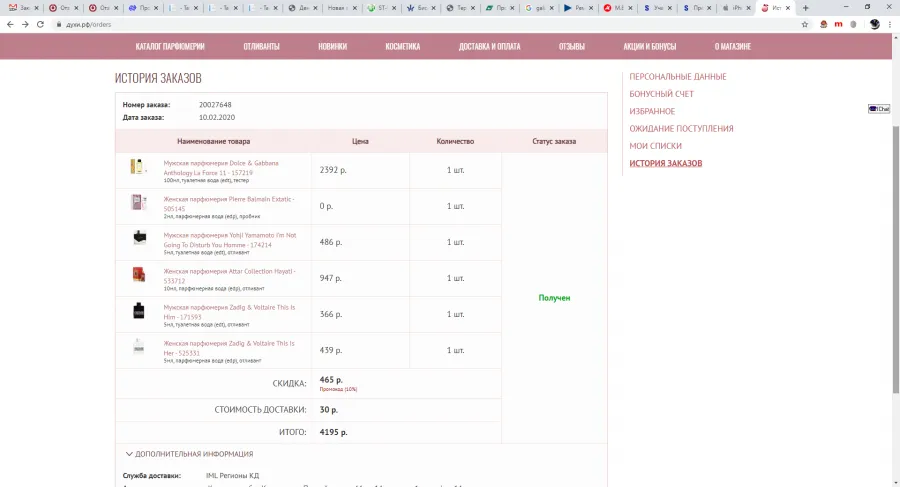Open Zadig & Voltaire This Is Her link
This screenshot has width=900, height=487.
(x=229, y=348)
